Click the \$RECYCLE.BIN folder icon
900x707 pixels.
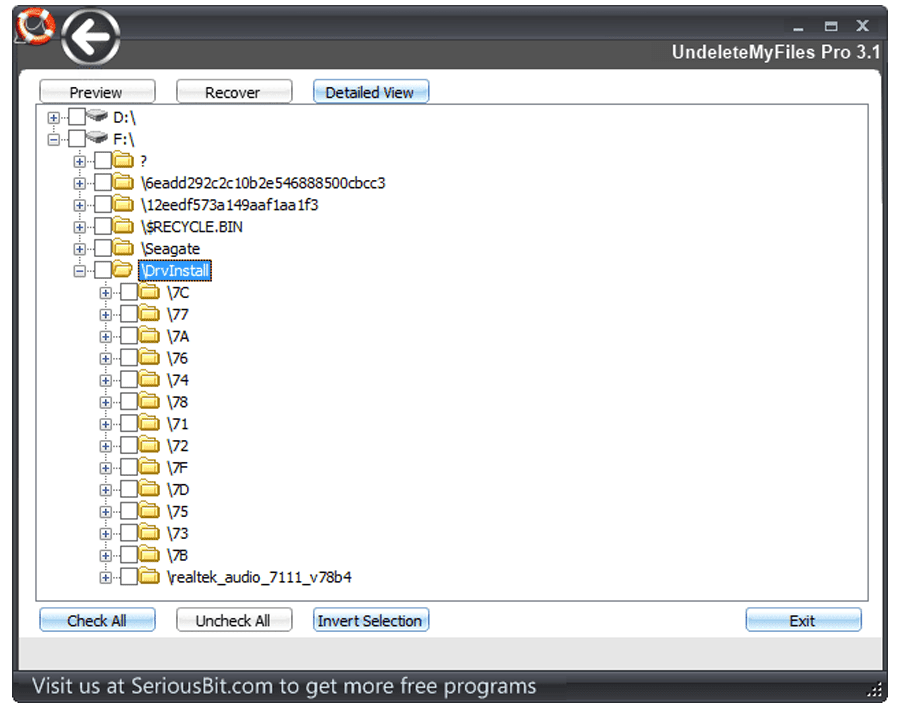tap(123, 226)
